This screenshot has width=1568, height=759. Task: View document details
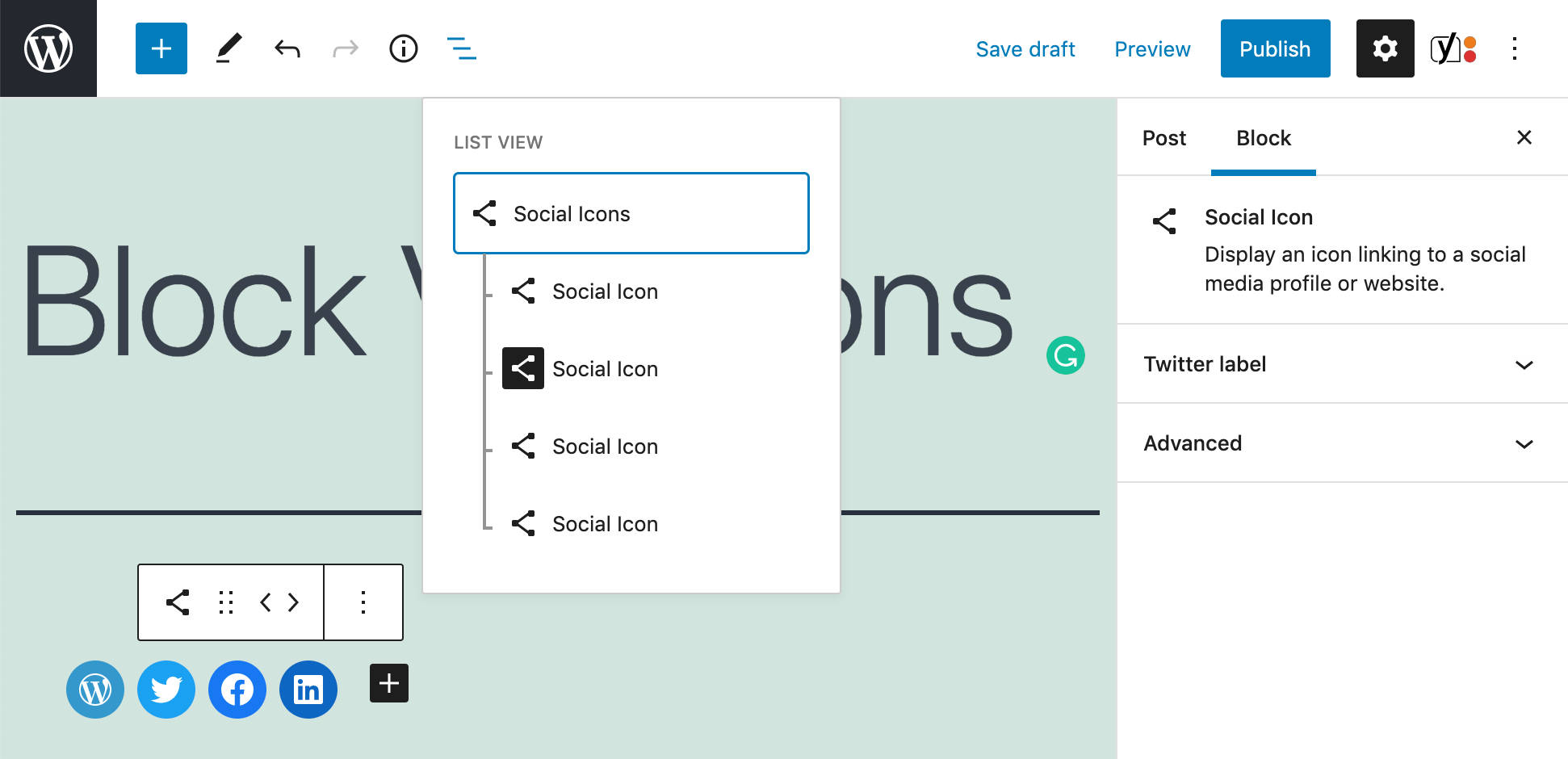(403, 48)
